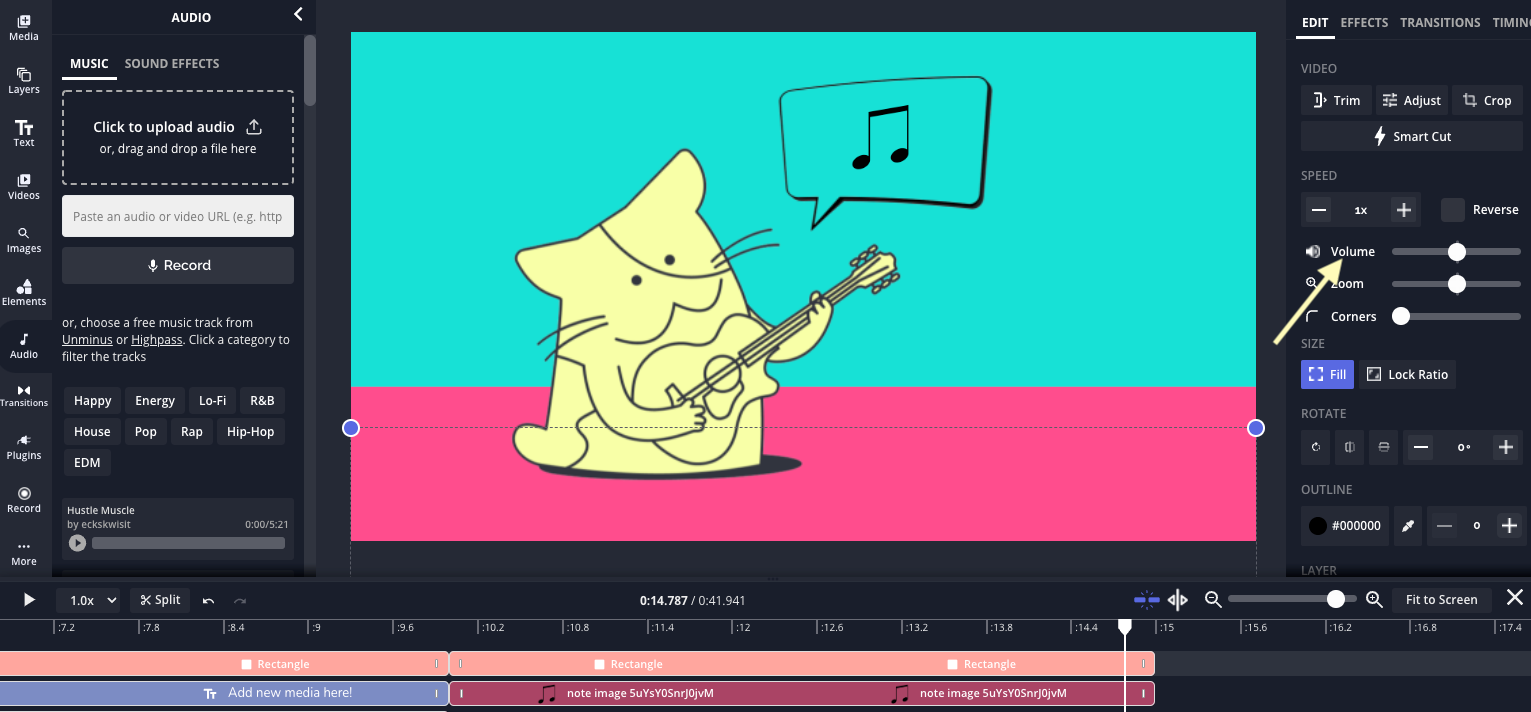Image resolution: width=1531 pixels, height=712 pixels.
Task: Toggle the Lock Ratio option
Action: pos(1407,374)
